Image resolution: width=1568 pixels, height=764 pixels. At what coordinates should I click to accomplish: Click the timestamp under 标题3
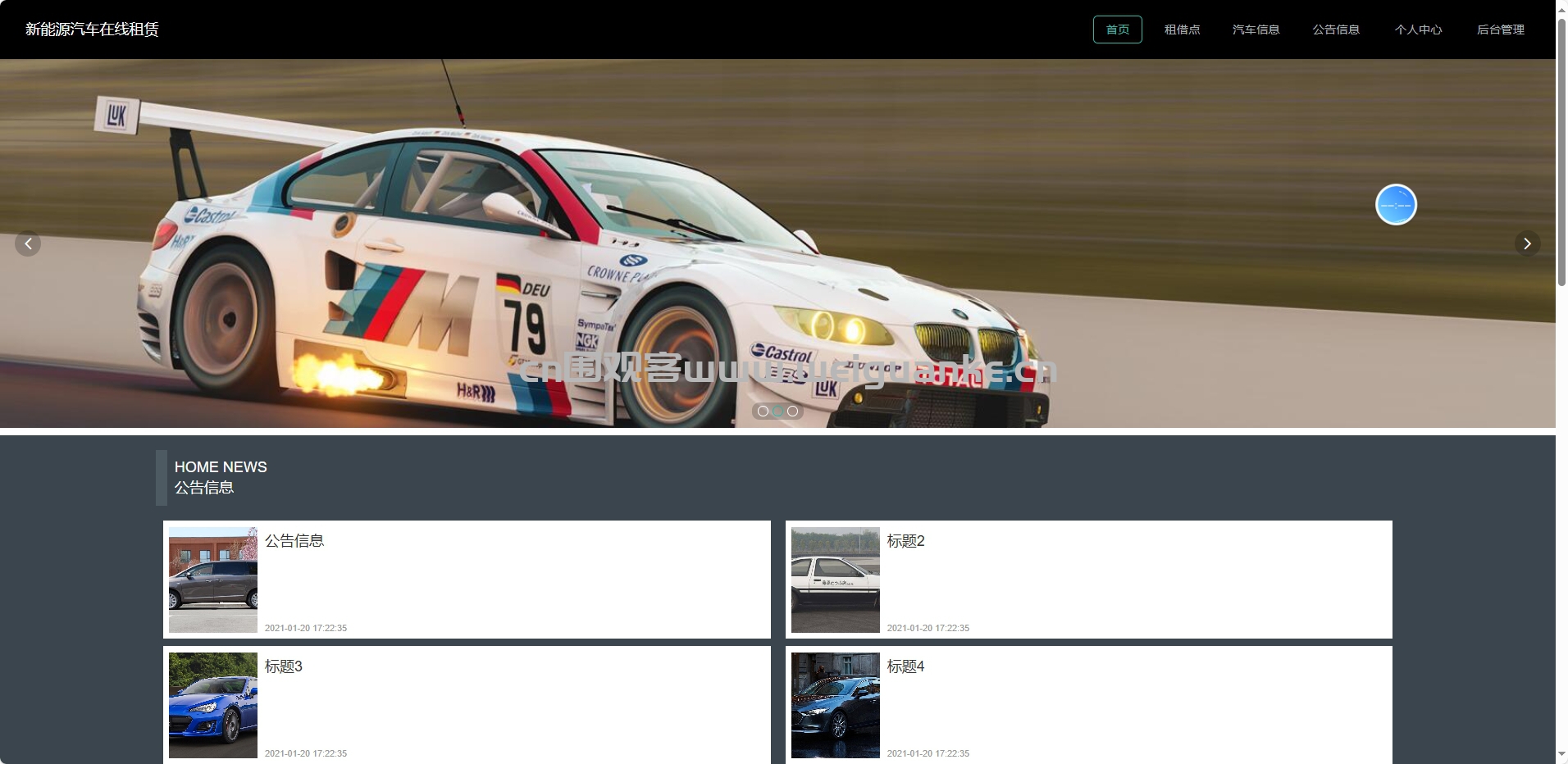(x=306, y=753)
